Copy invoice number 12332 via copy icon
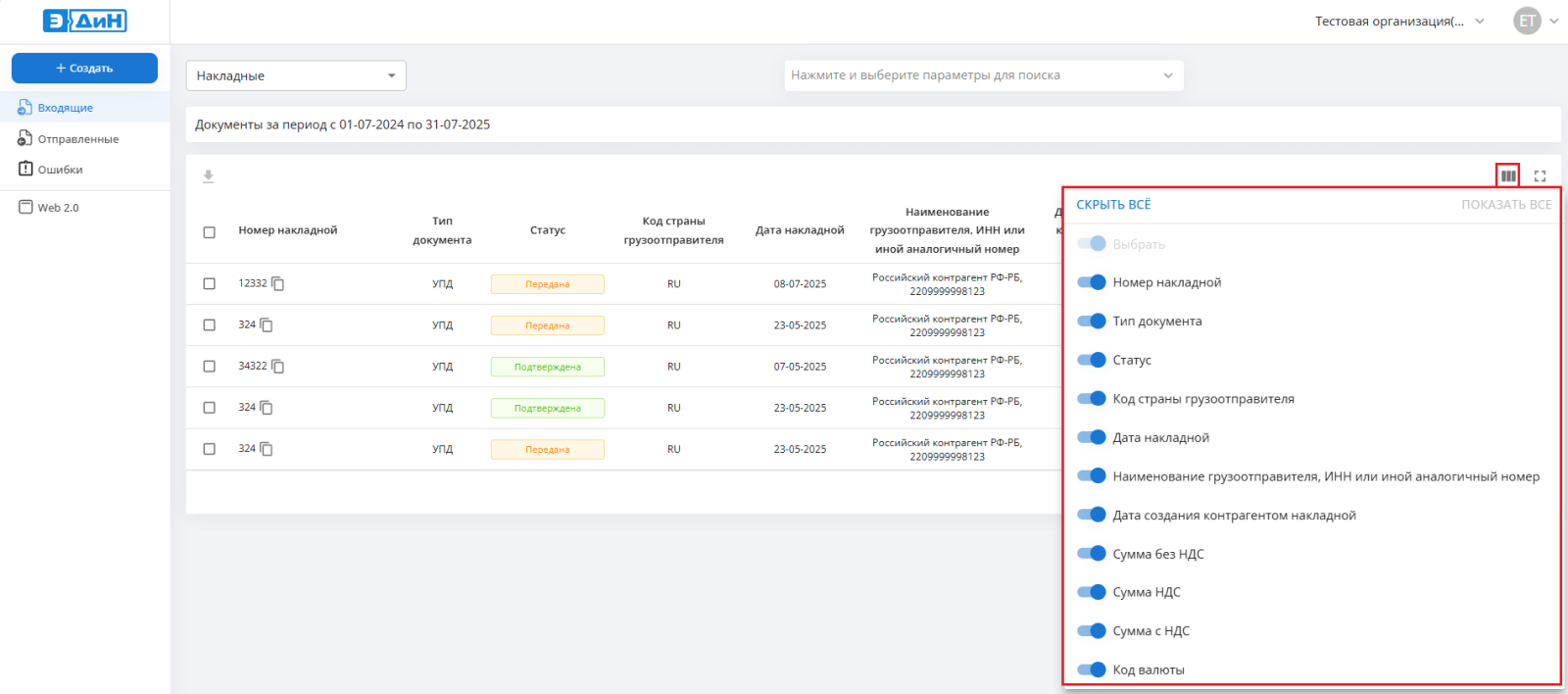This screenshot has height=694, width=1568. 278,284
